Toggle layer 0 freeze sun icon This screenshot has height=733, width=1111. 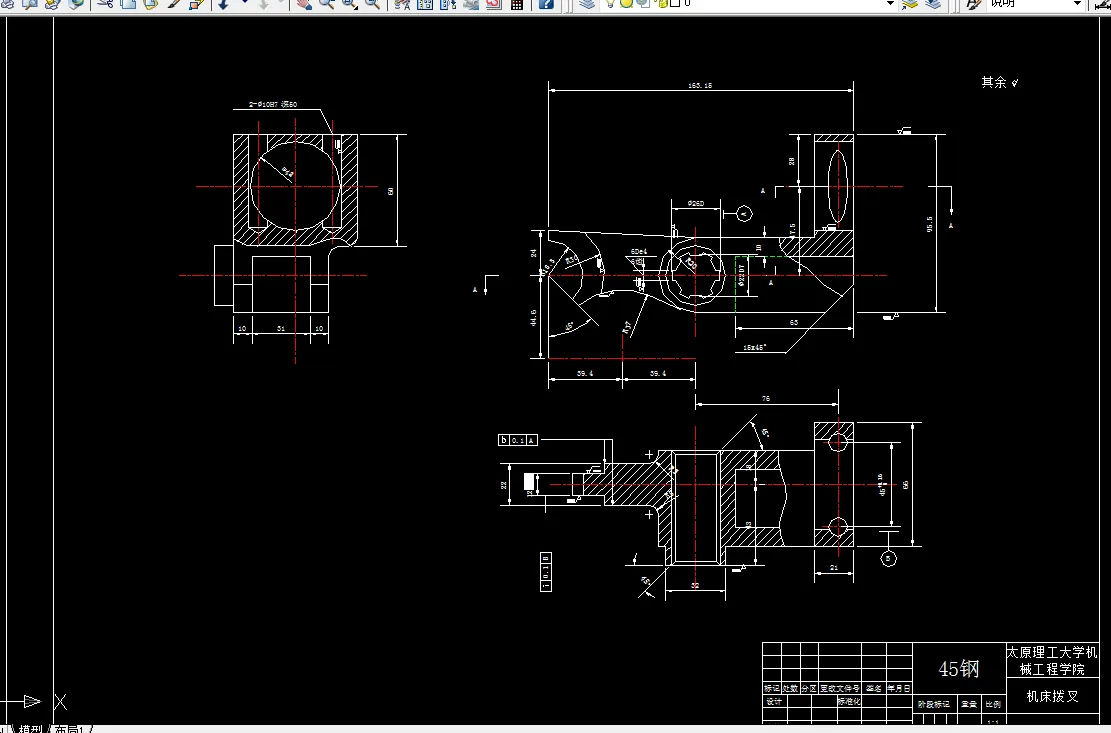click(x=626, y=4)
